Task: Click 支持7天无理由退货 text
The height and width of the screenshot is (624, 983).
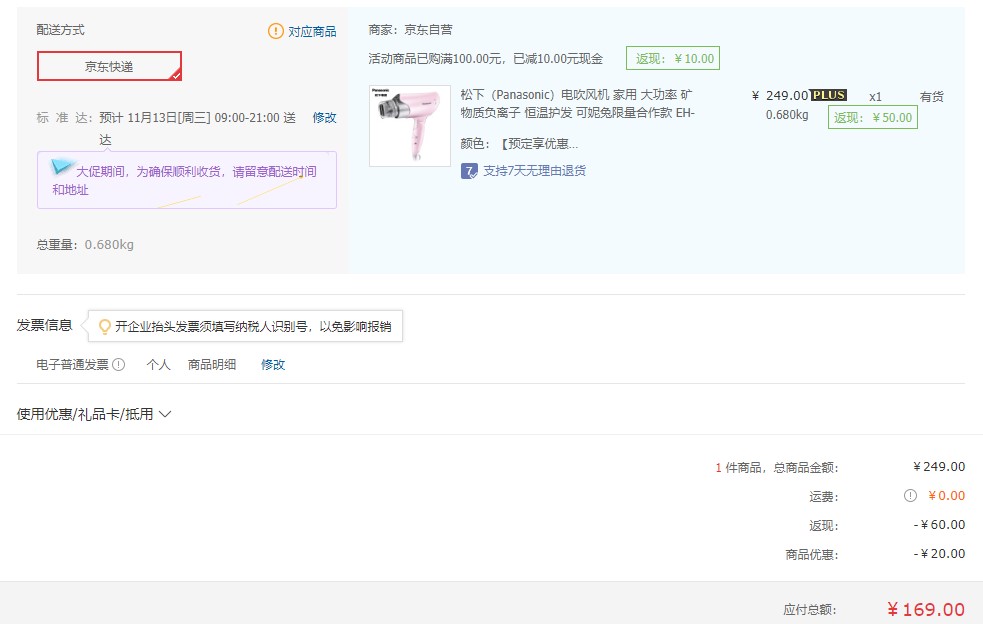Action: click(534, 171)
